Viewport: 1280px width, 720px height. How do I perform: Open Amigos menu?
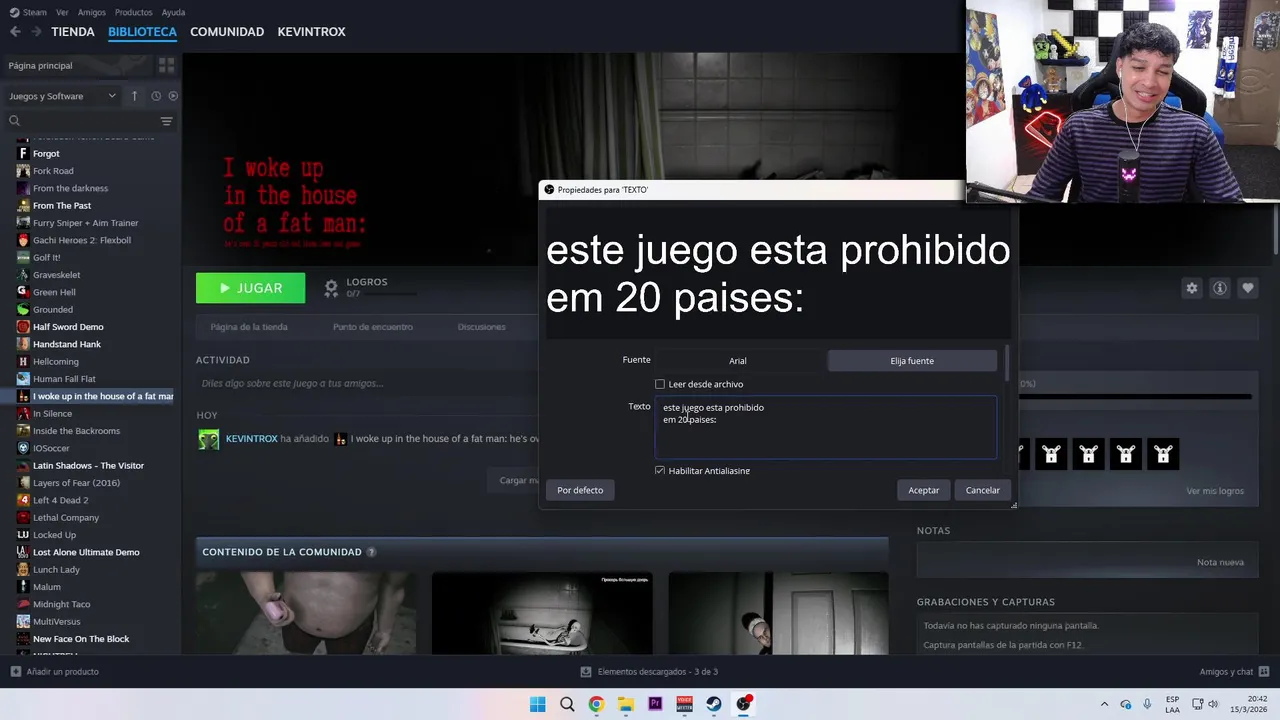pyautogui.click(x=92, y=12)
